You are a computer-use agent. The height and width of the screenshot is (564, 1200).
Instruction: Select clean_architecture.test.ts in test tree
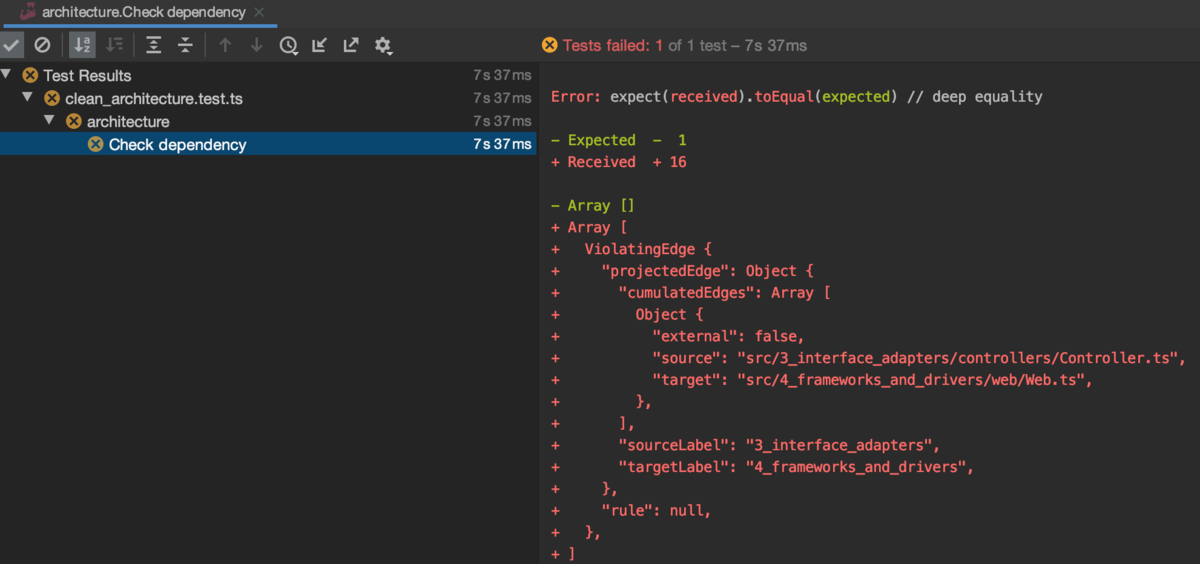(x=268, y=98)
